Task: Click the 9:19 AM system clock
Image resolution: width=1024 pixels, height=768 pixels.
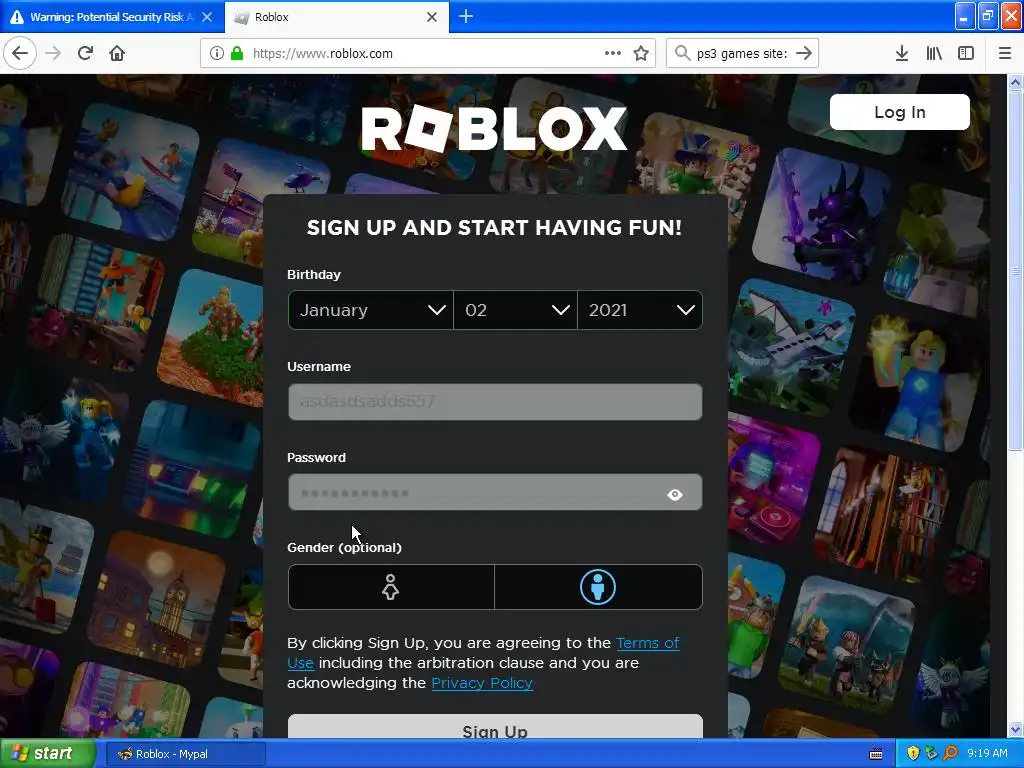Action: [x=987, y=754]
